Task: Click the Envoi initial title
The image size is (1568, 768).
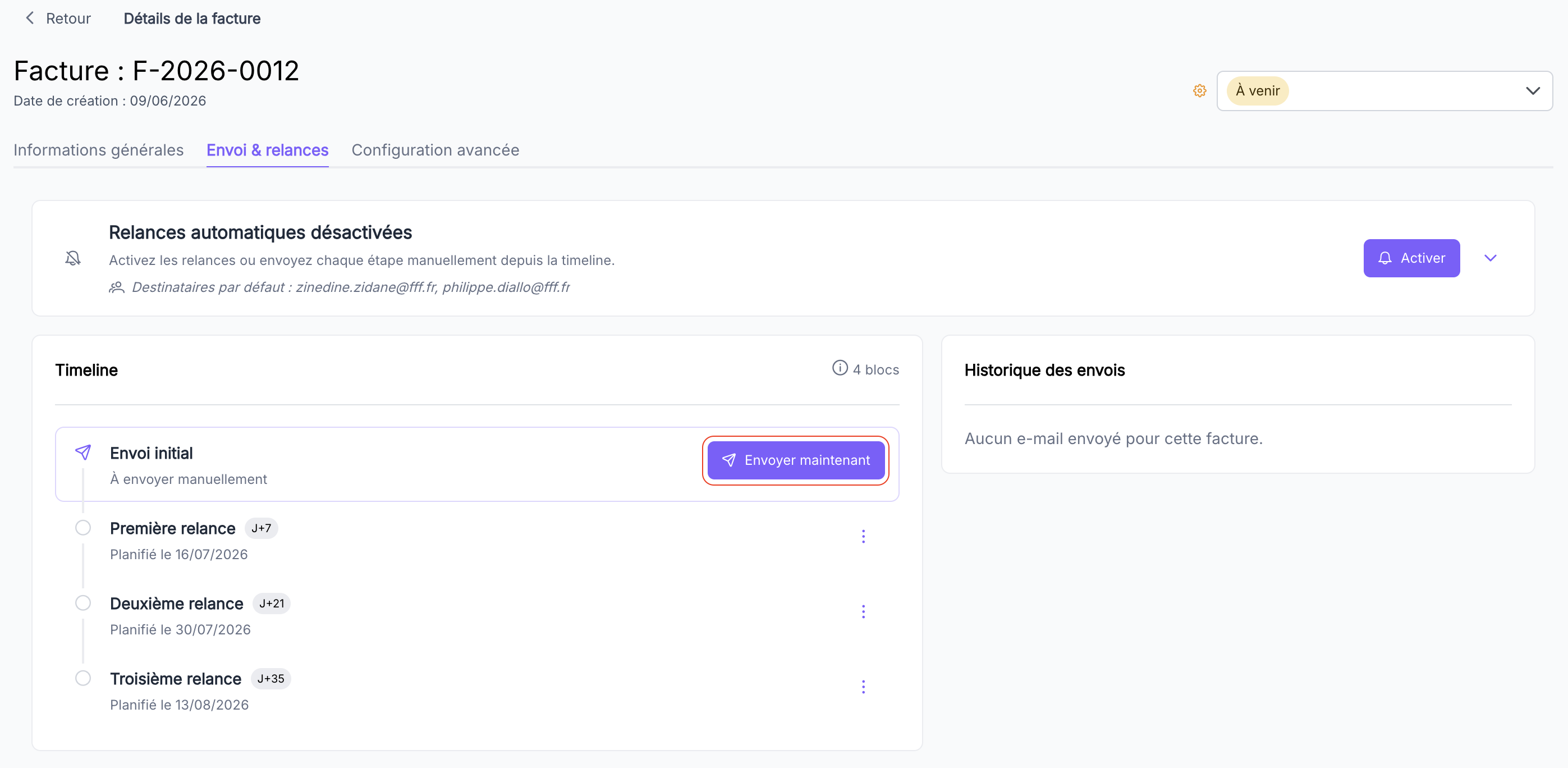Action: click(152, 453)
